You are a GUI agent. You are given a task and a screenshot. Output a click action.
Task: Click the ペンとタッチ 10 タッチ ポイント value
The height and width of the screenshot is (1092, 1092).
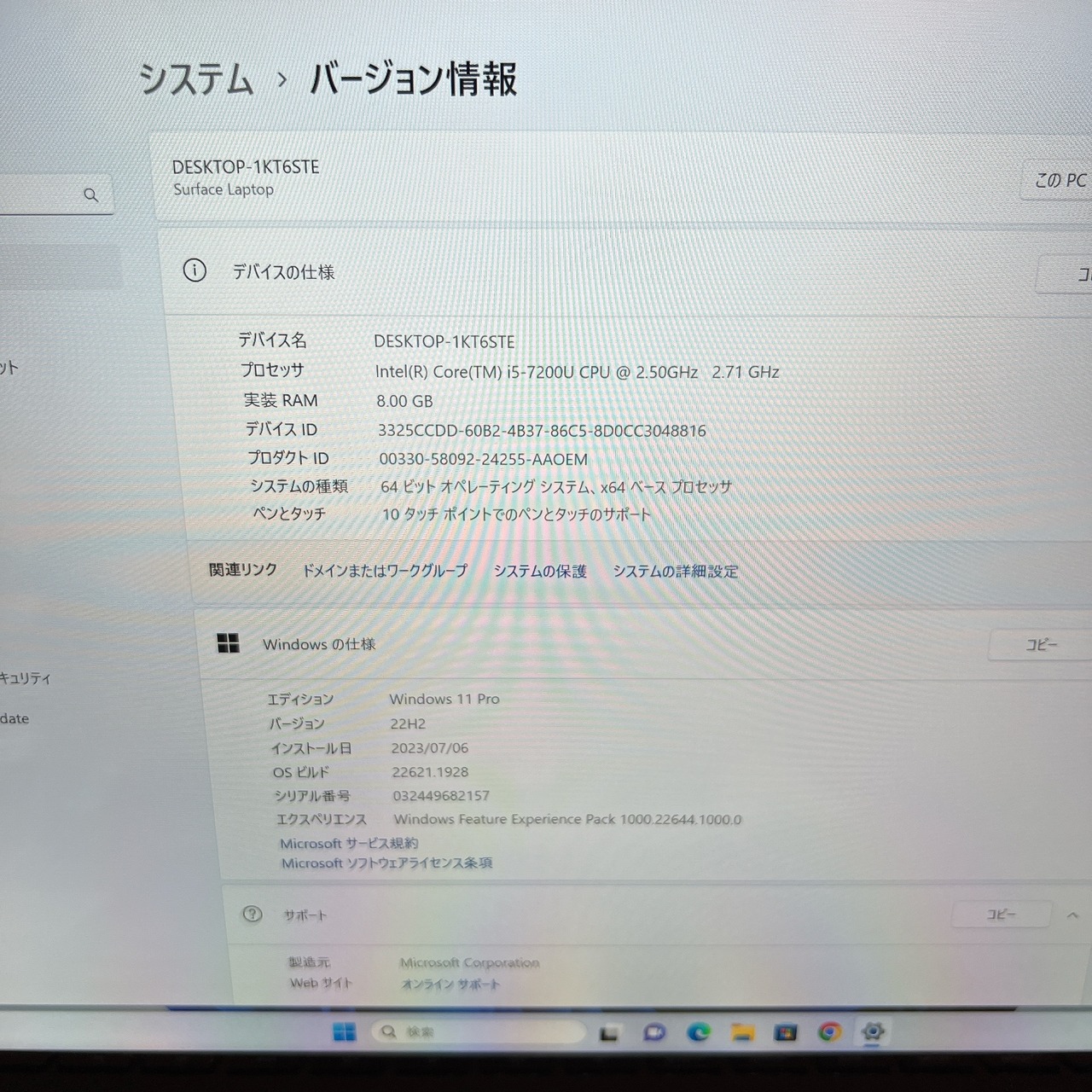coord(516,514)
